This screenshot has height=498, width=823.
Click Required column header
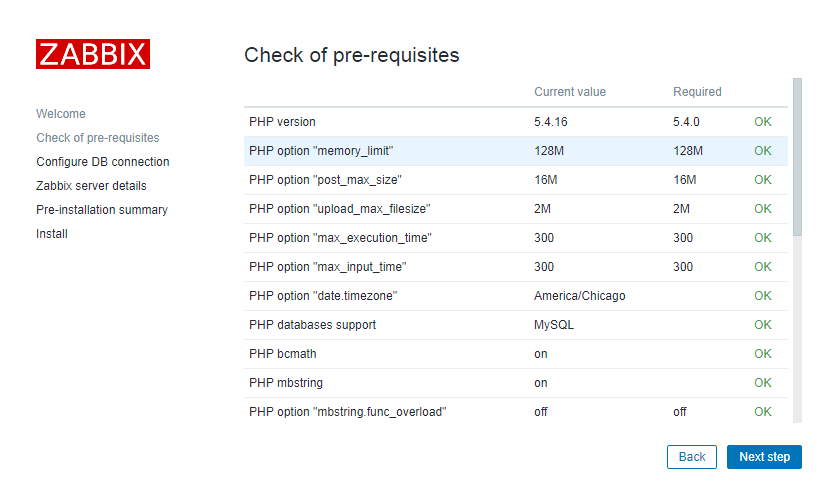(x=697, y=92)
